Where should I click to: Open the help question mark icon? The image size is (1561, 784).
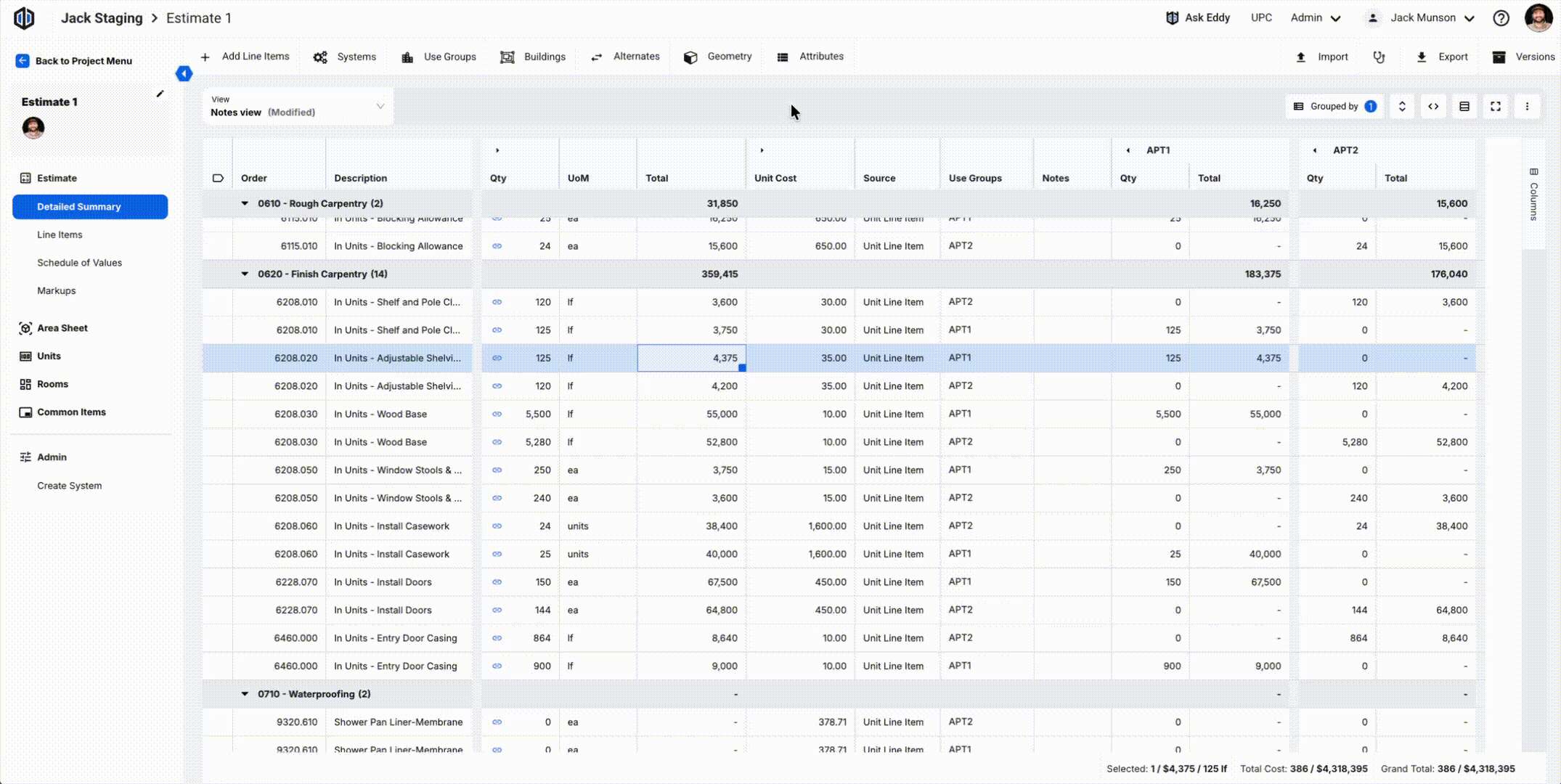pyautogui.click(x=1501, y=18)
